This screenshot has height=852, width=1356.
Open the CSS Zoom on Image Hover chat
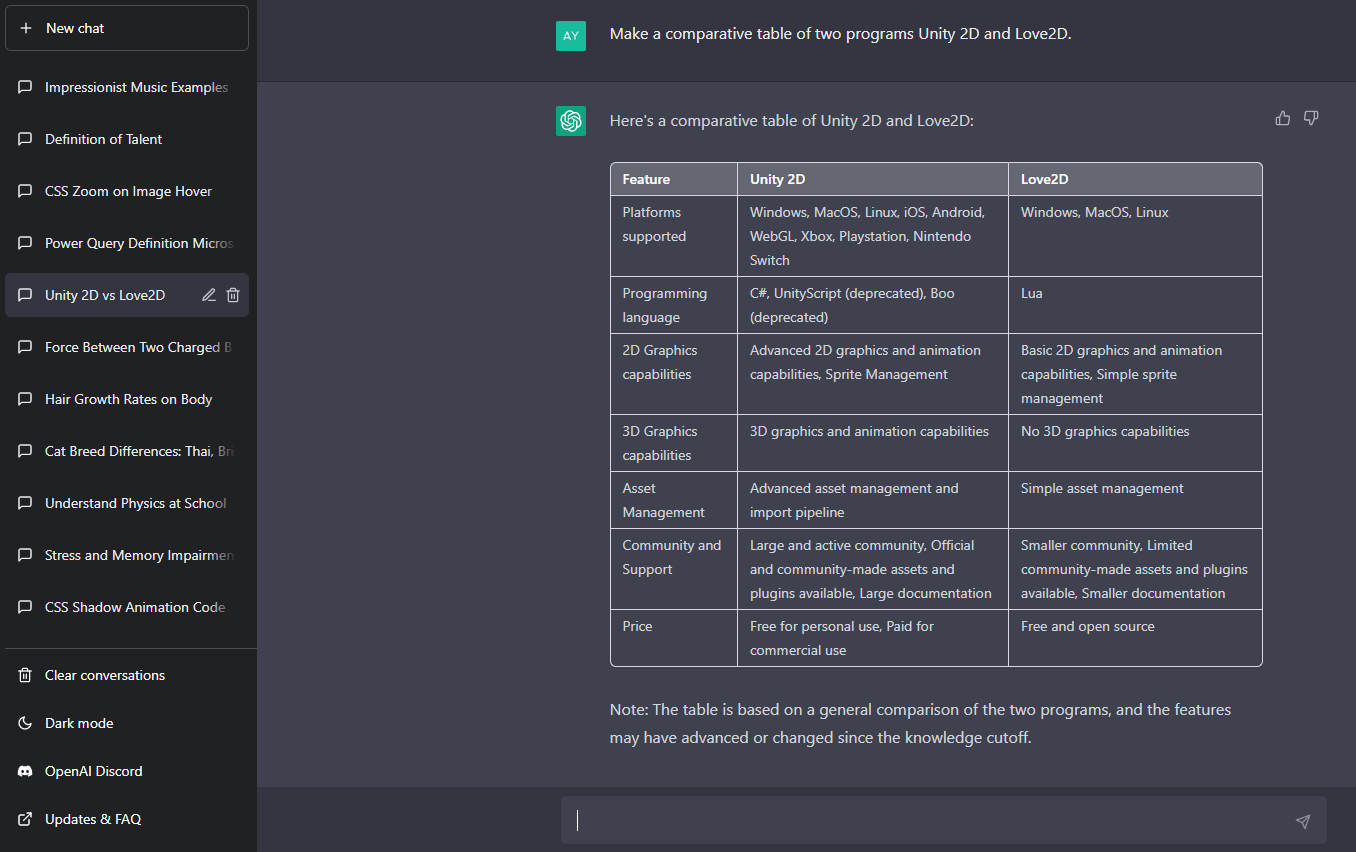point(127,191)
